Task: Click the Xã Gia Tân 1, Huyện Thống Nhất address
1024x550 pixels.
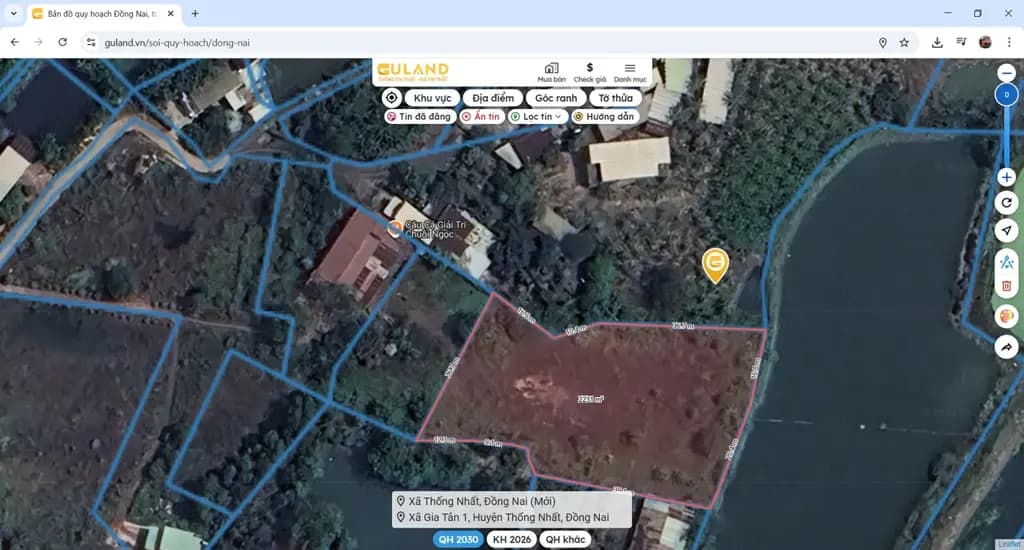Action: tap(509, 517)
